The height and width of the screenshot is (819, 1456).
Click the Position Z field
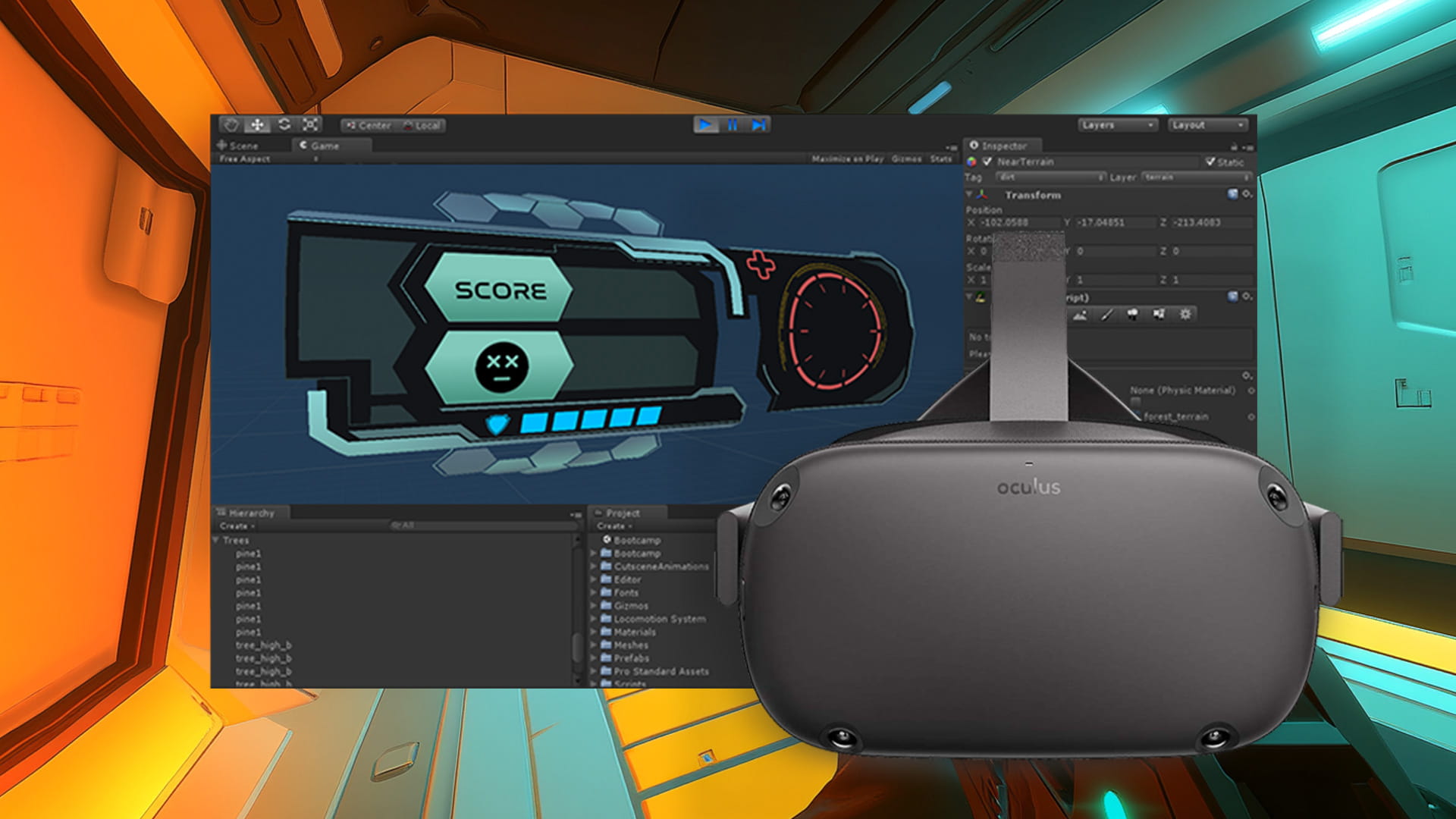coord(1212,222)
